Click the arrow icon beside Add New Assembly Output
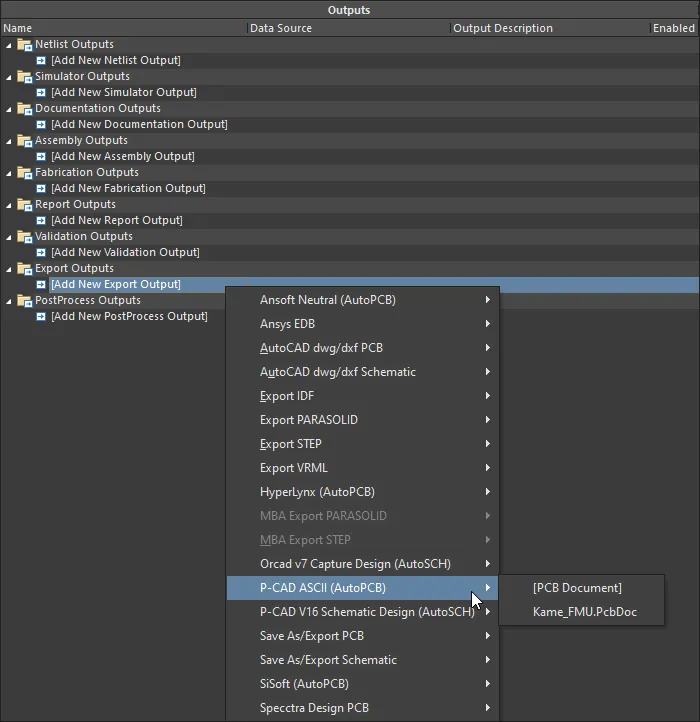The width and height of the screenshot is (700, 722). click(41, 157)
